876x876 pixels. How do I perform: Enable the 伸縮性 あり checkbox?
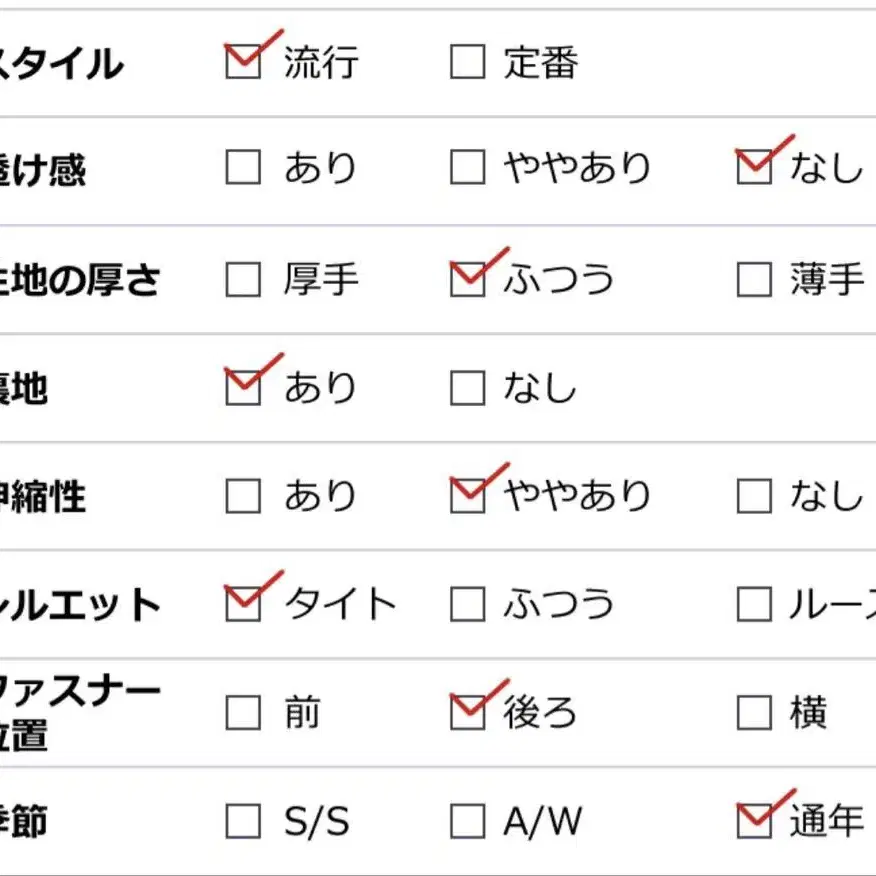point(243,496)
